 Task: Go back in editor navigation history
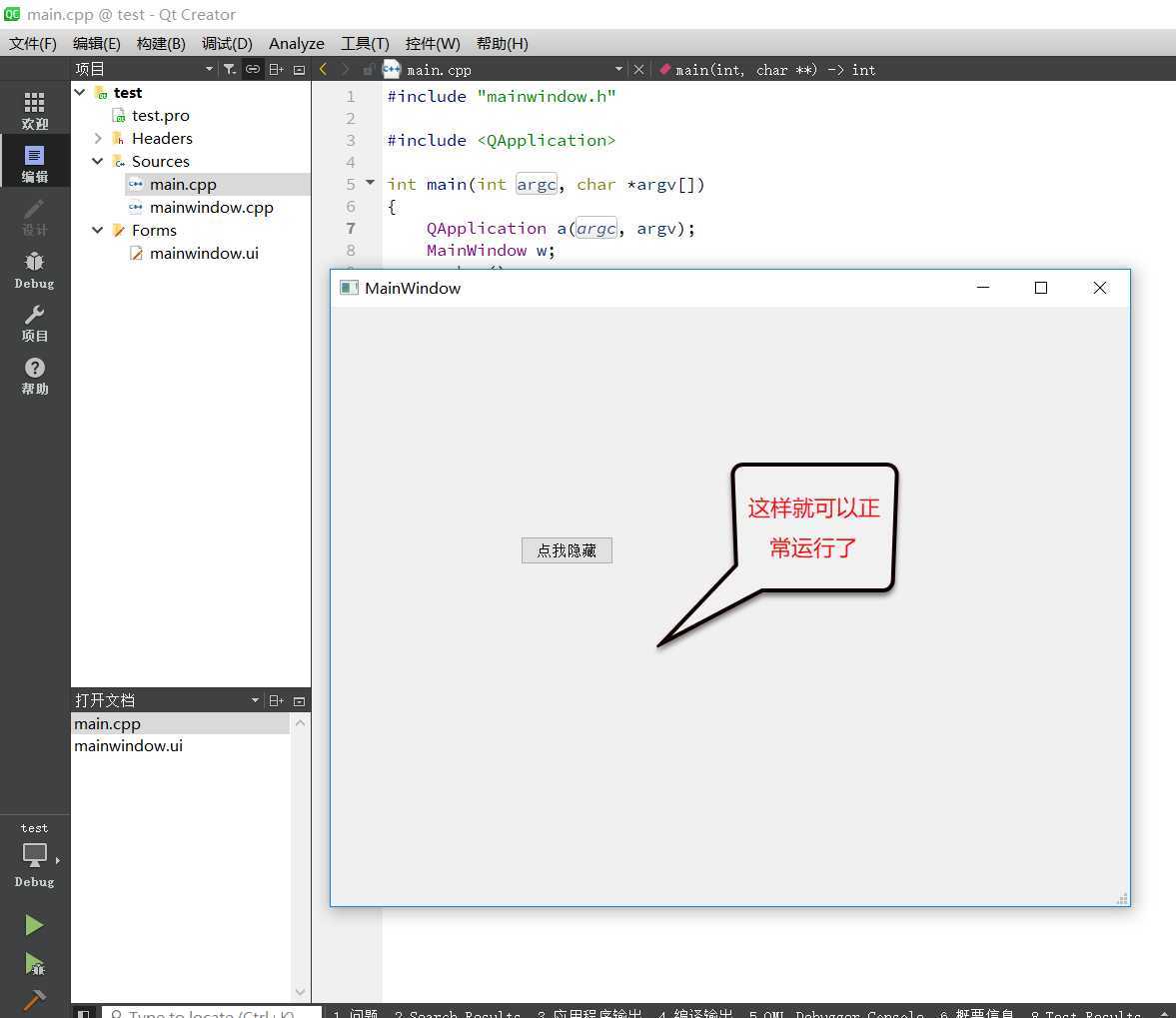324,70
